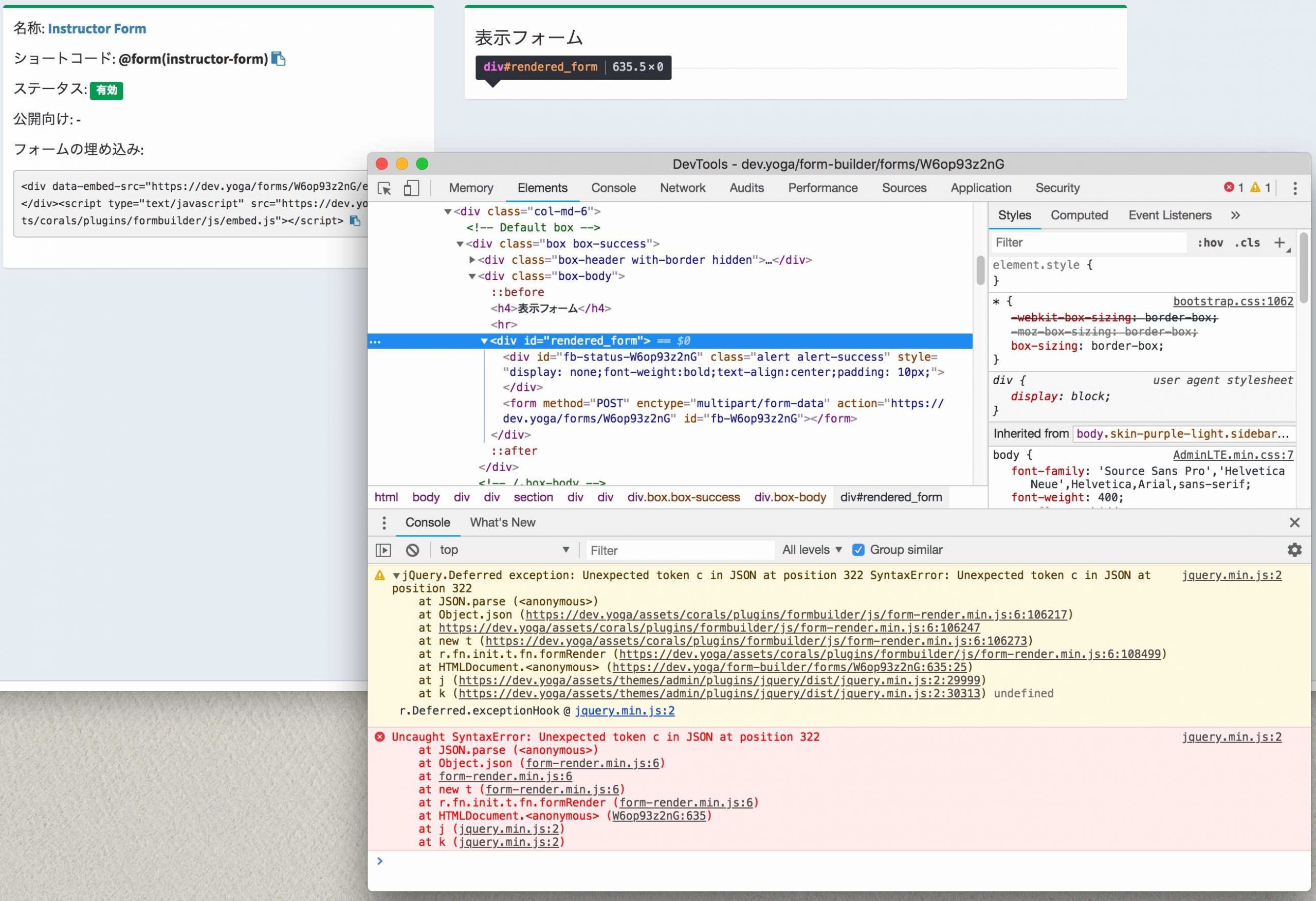This screenshot has width=1316, height=901.
Task: Open the Application tab
Action: [x=981, y=188]
